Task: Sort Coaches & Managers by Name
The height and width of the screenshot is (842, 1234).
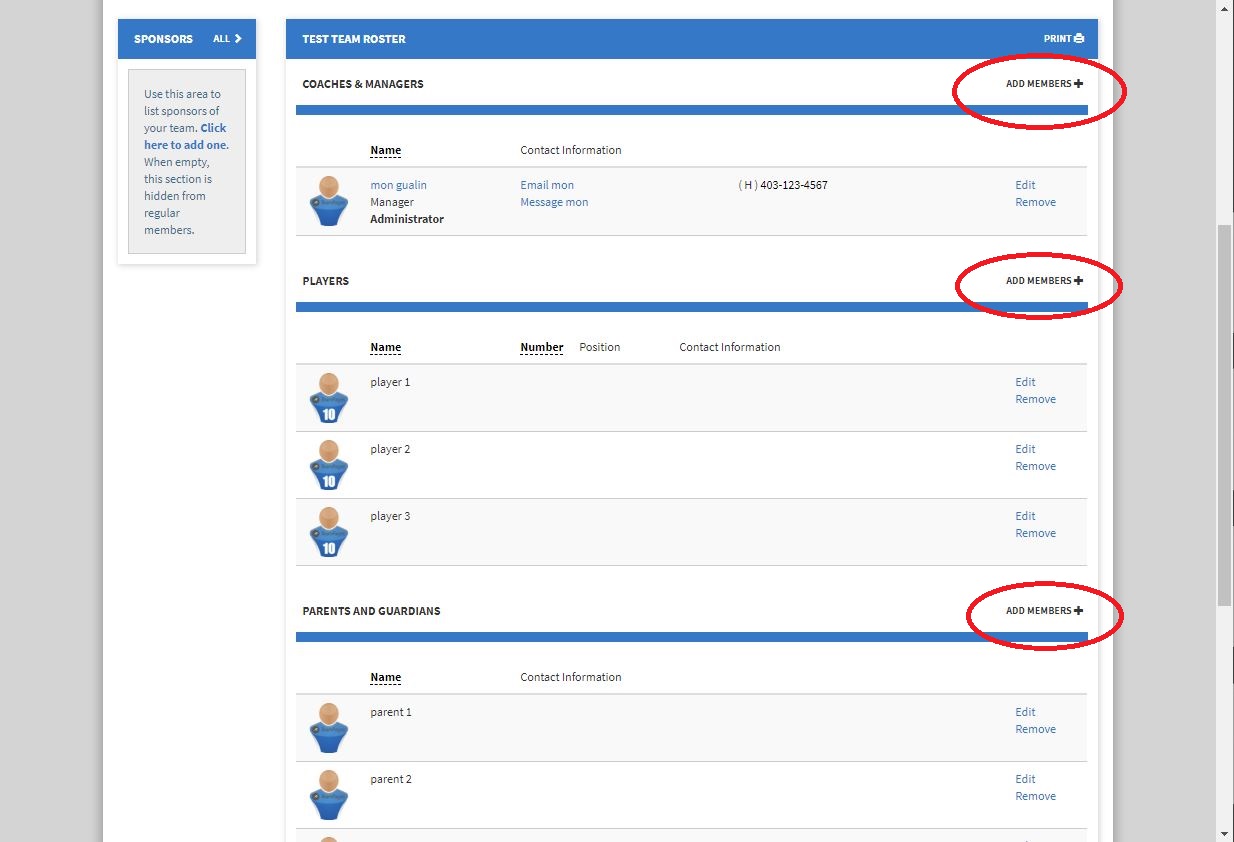Action: 385,151
